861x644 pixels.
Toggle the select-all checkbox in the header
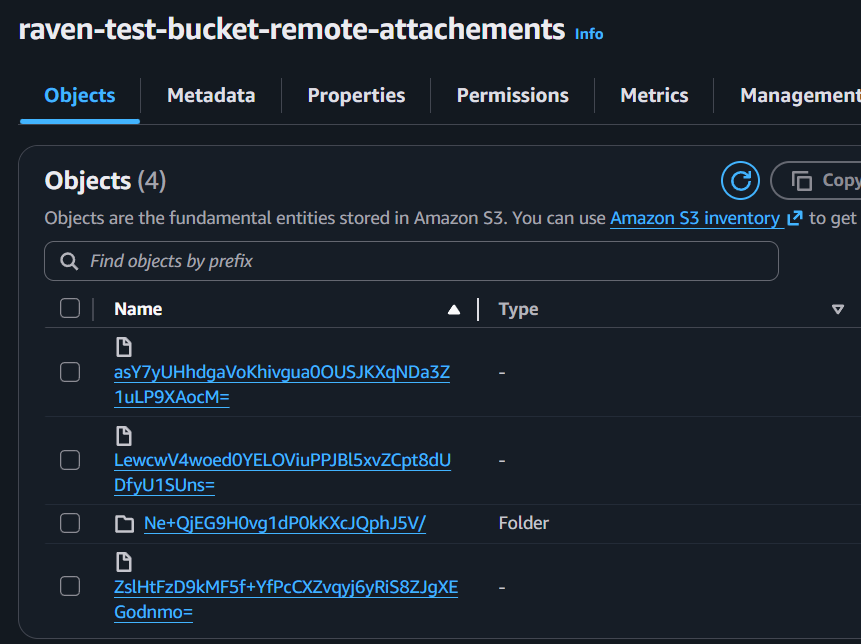pyautogui.click(x=70, y=308)
